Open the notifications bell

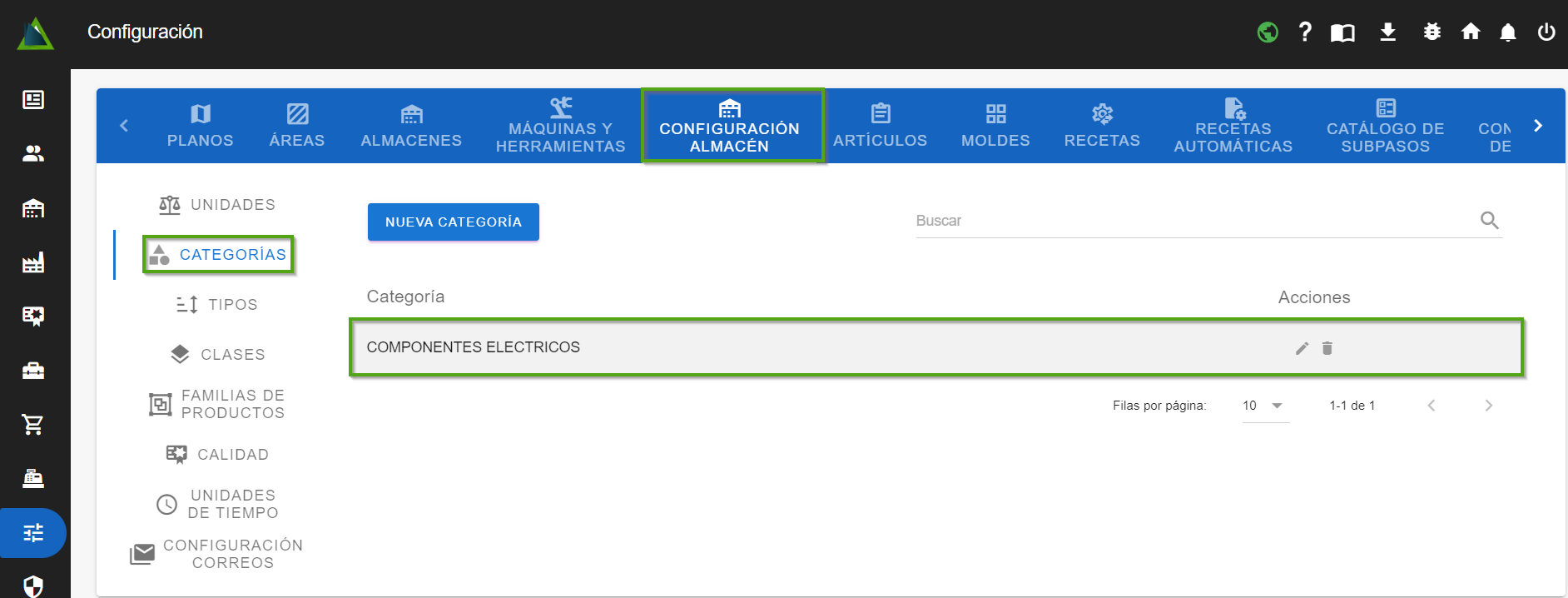pos(1507,32)
